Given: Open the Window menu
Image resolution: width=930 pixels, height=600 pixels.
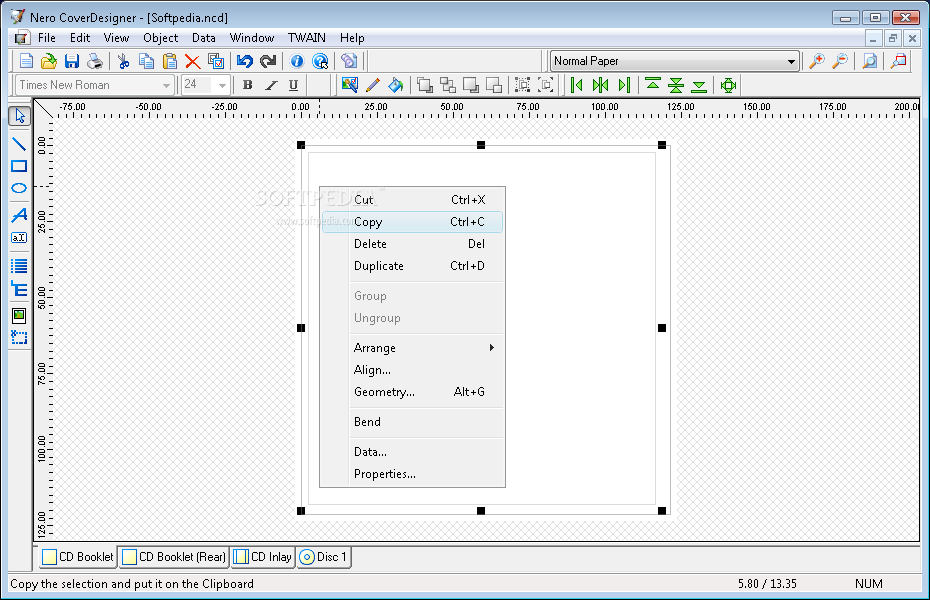Looking at the screenshot, I should click(252, 38).
